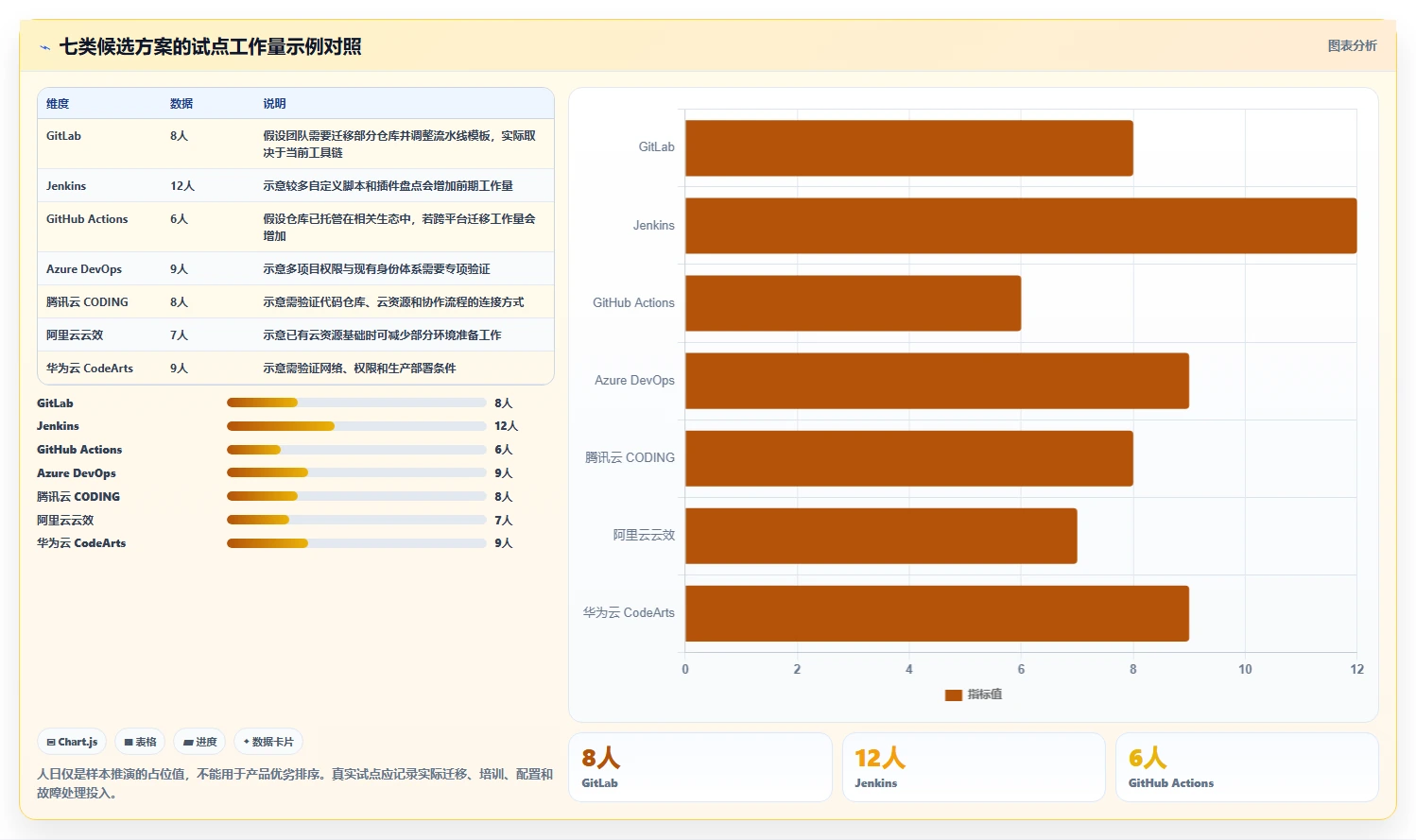
Task: Click the title icon beside 七类候选方案
Action: pos(44,47)
